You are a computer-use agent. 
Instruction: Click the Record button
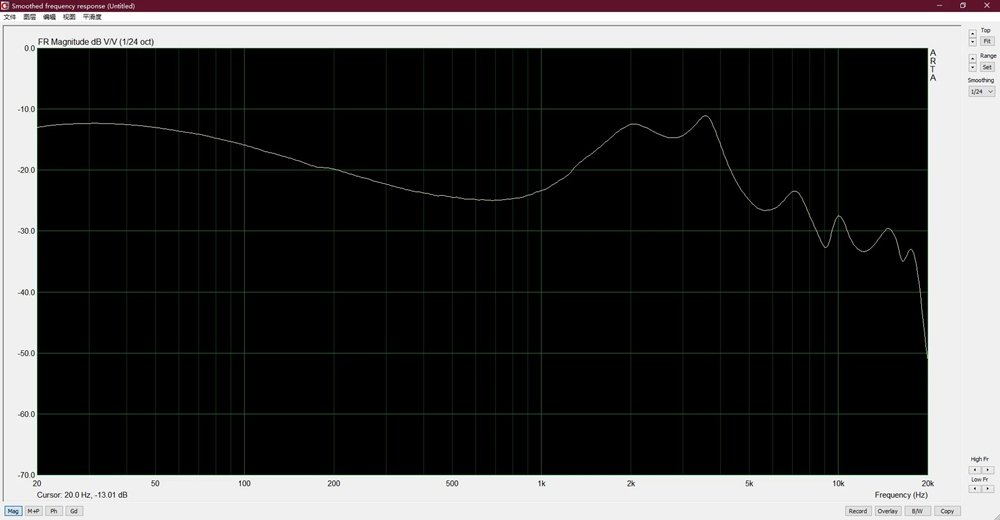tap(857, 511)
